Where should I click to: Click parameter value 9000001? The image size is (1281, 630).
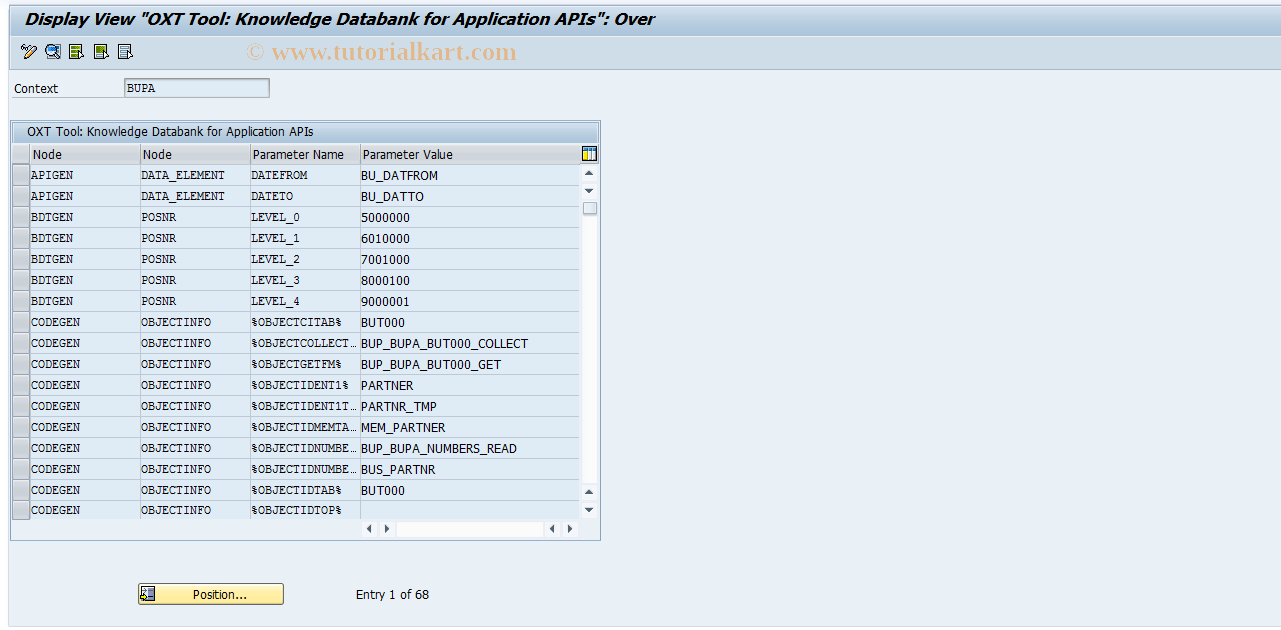pos(469,301)
